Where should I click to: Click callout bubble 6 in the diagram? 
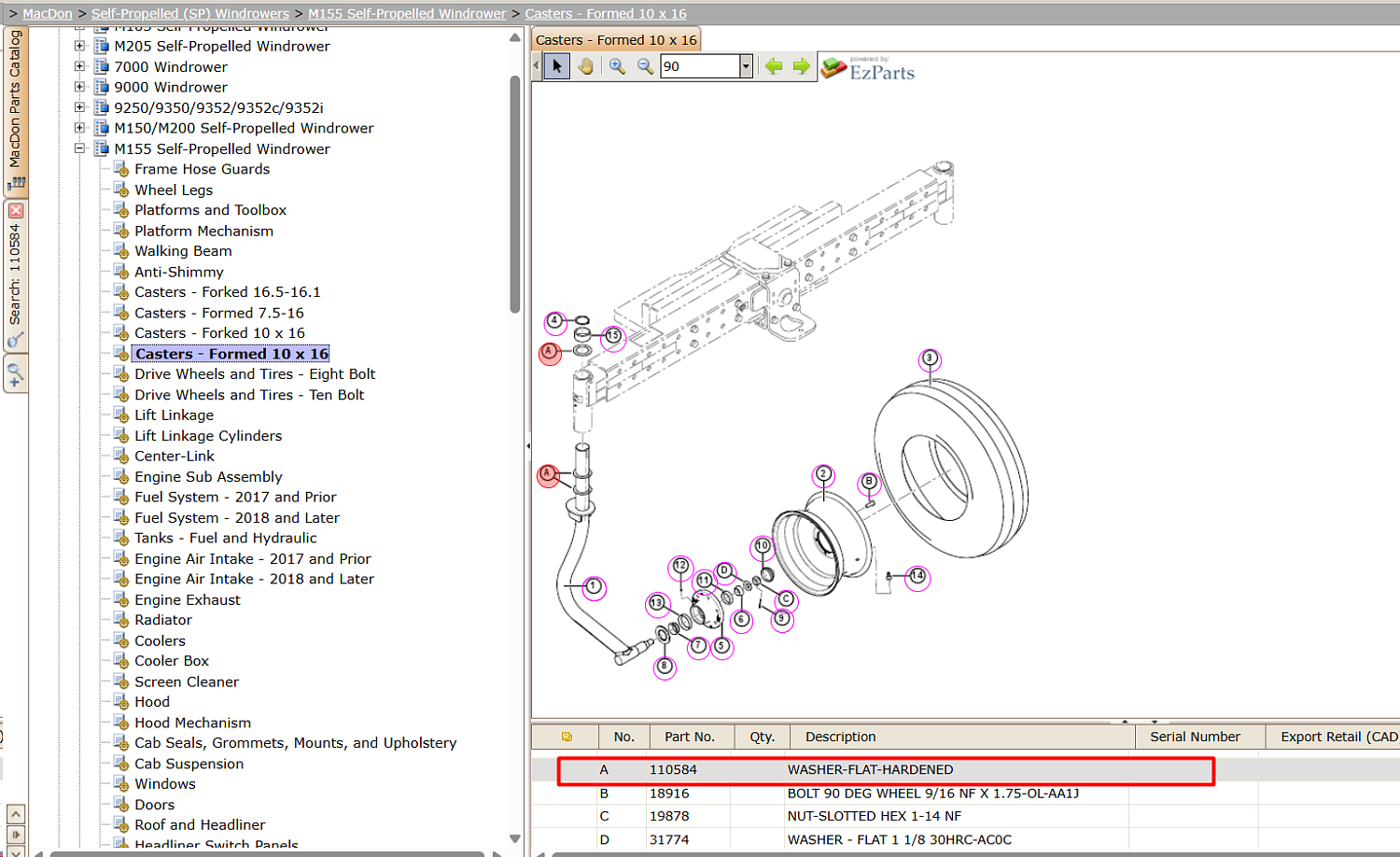pos(742,619)
